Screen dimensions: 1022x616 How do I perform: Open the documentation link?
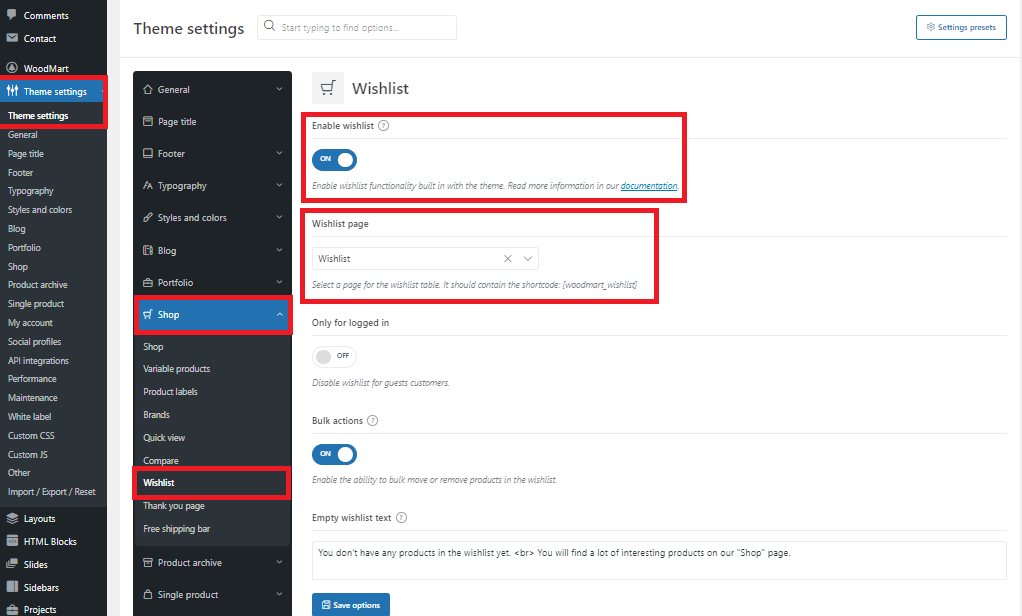(649, 186)
